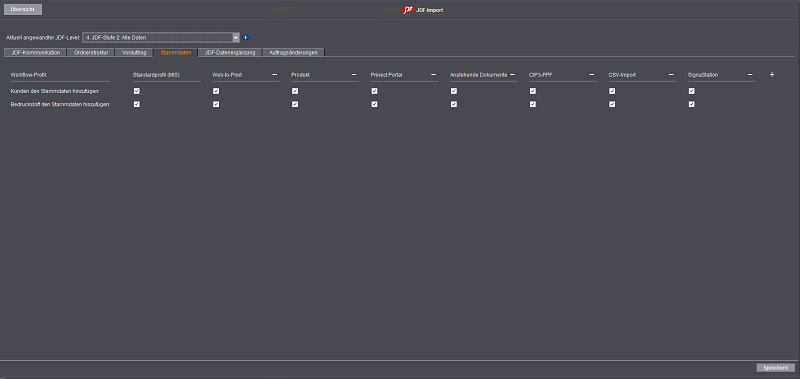Image resolution: width=800 pixels, height=379 pixels.
Task: Uncheck Kunden hinzufügen under SignaStation
Action: coord(691,91)
